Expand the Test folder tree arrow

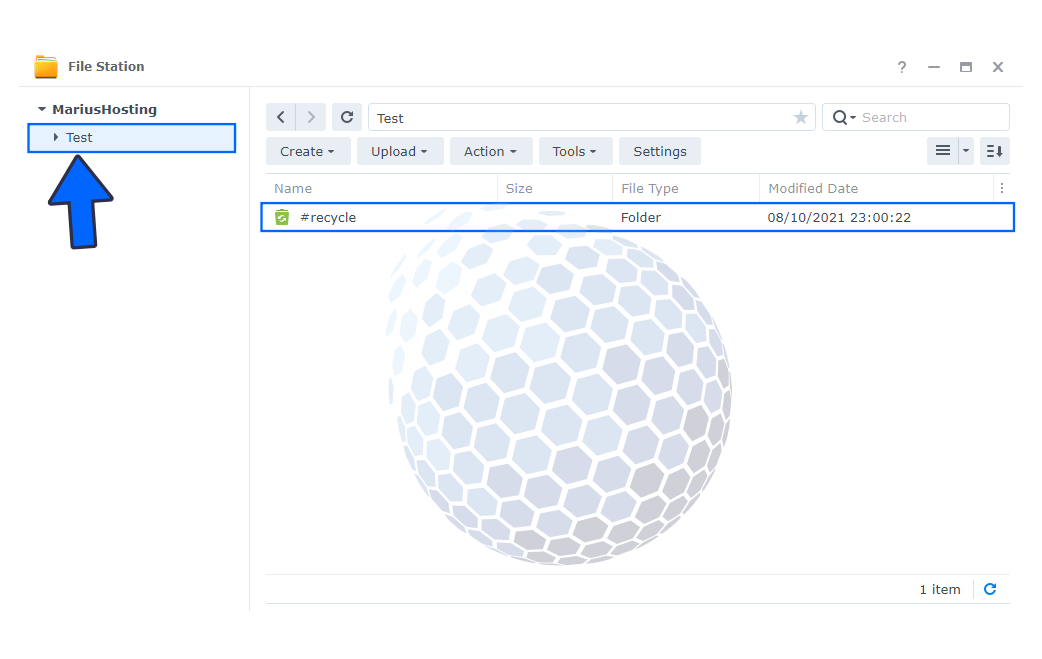pyautogui.click(x=56, y=137)
